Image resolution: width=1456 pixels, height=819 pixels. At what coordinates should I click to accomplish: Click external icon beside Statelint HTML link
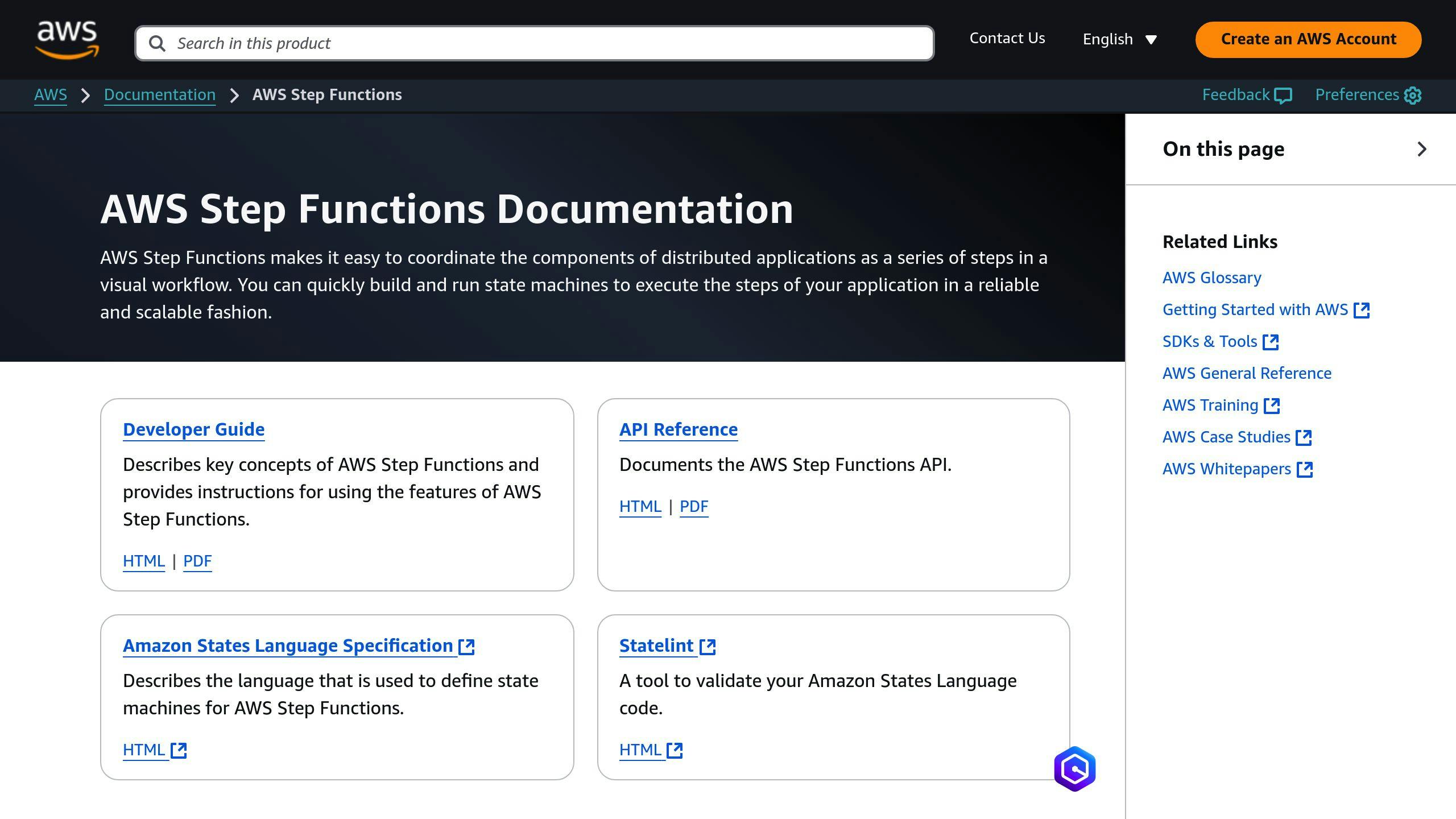click(675, 750)
